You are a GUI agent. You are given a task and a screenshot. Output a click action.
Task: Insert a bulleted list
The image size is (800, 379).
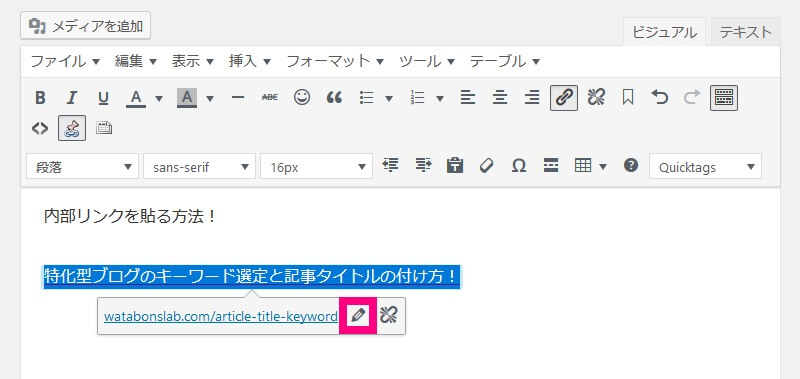click(366, 97)
